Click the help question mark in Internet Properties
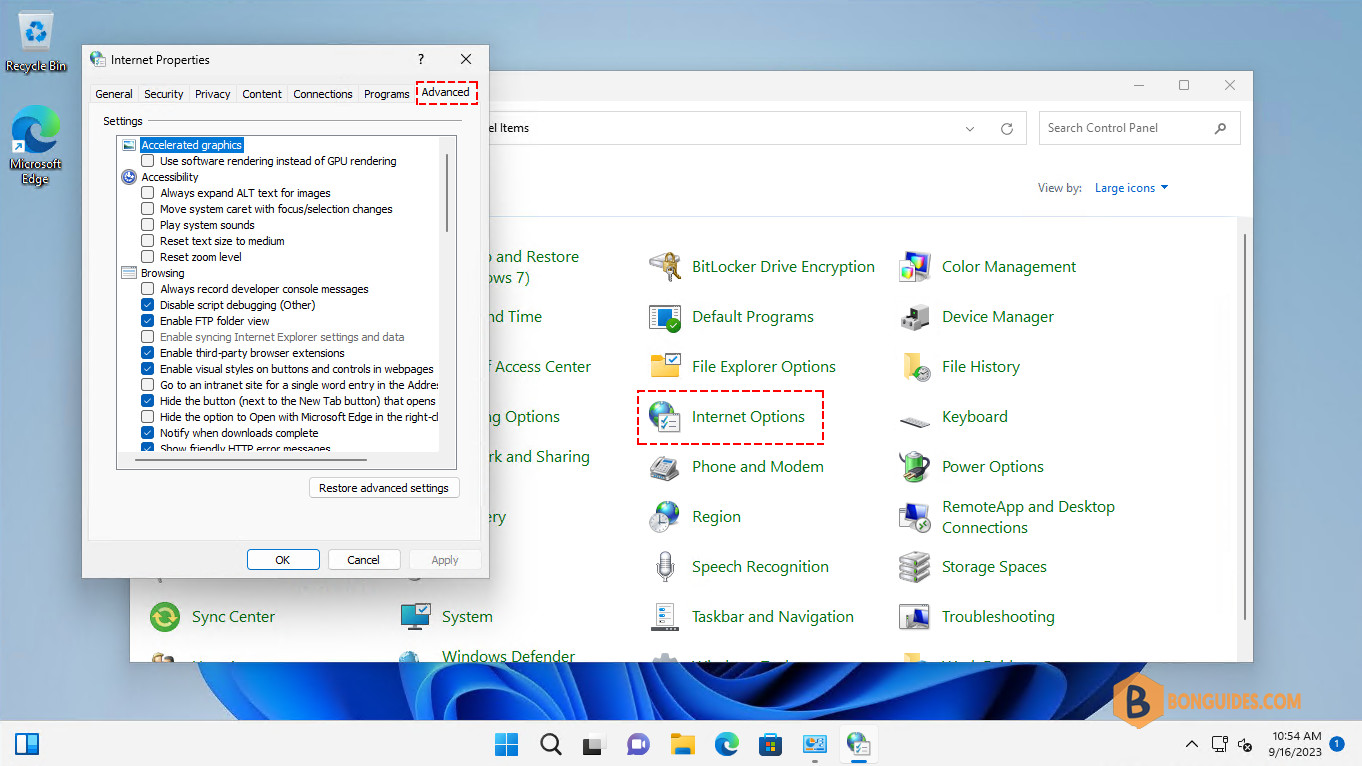The height and width of the screenshot is (766, 1362). [421, 60]
